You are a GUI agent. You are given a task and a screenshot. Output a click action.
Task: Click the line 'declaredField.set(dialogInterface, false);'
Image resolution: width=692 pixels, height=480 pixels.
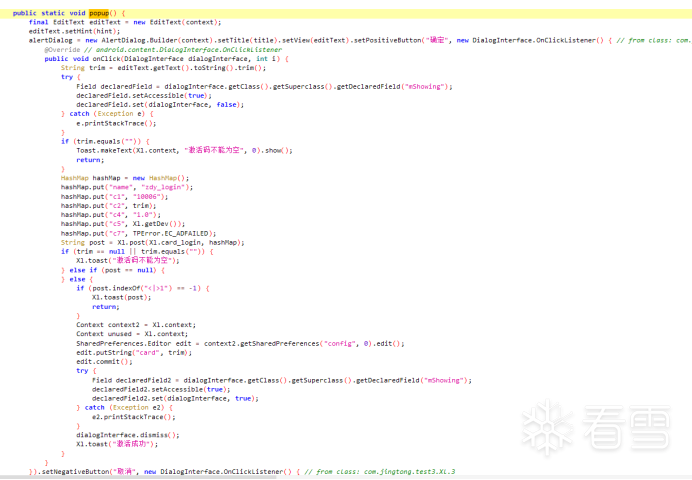[160, 105]
